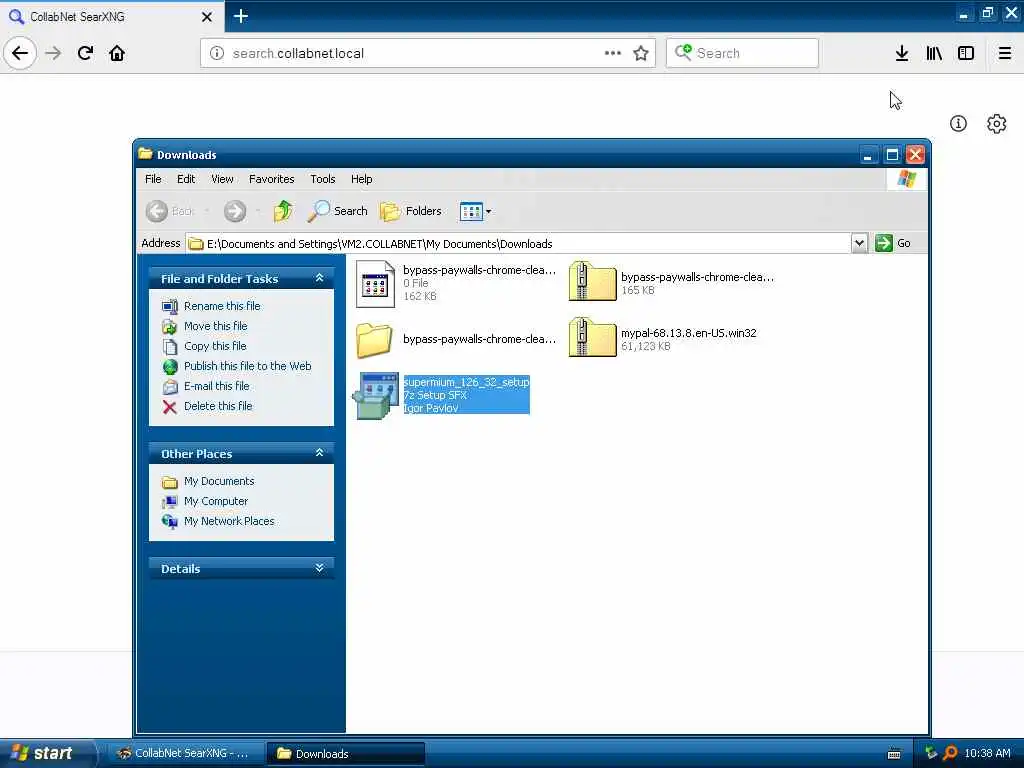The width and height of the screenshot is (1024, 768).
Task: Click the taskbar clock 10:38 AM
Action: (x=987, y=754)
